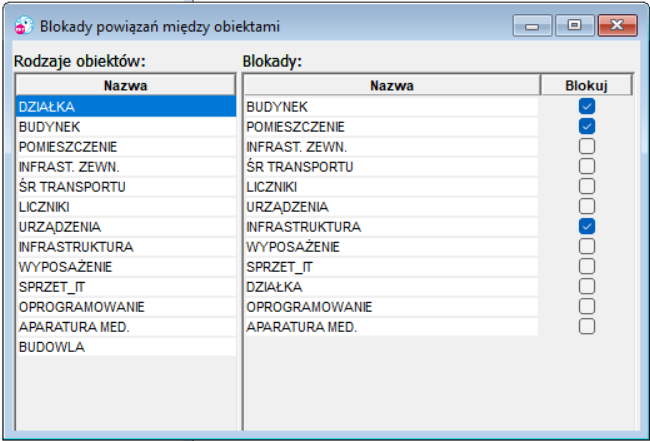Click INFRAST. ZEWN. name cell in Blokady
650x441 pixels.
coord(391,147)
